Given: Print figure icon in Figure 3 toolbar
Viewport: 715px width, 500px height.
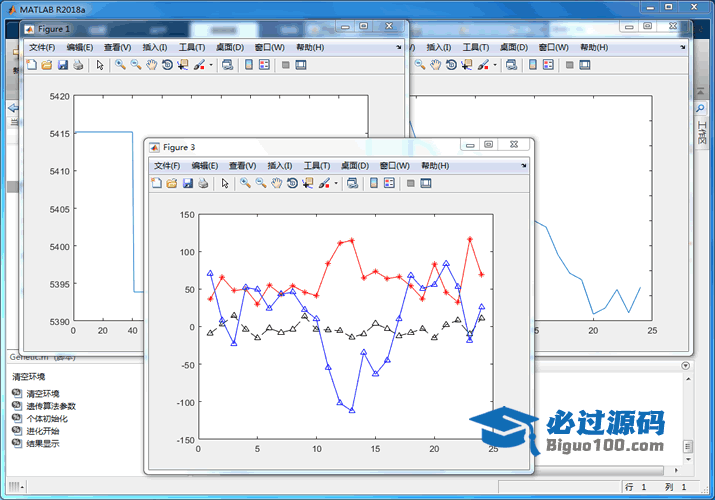Looking at the screenshot, I should (x=203, y=183).
